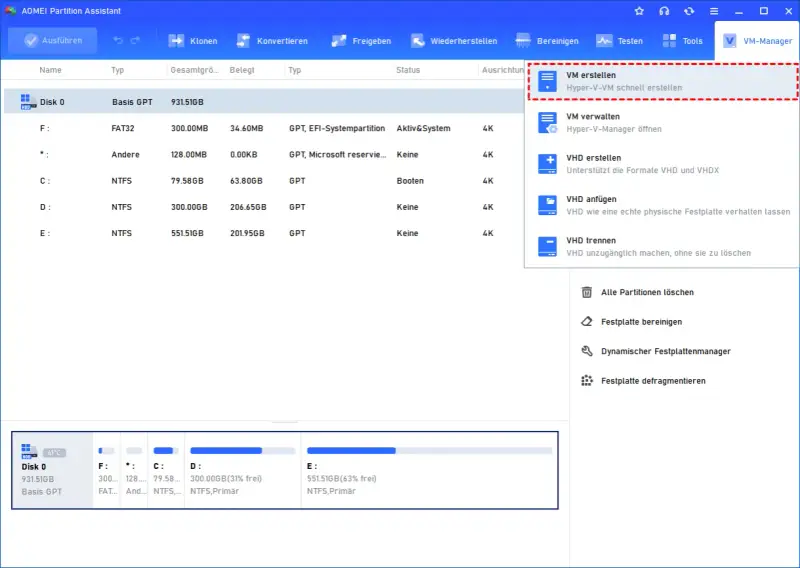Redo the operation with the forward arrow
800x568 pixels.
point(135,40)
